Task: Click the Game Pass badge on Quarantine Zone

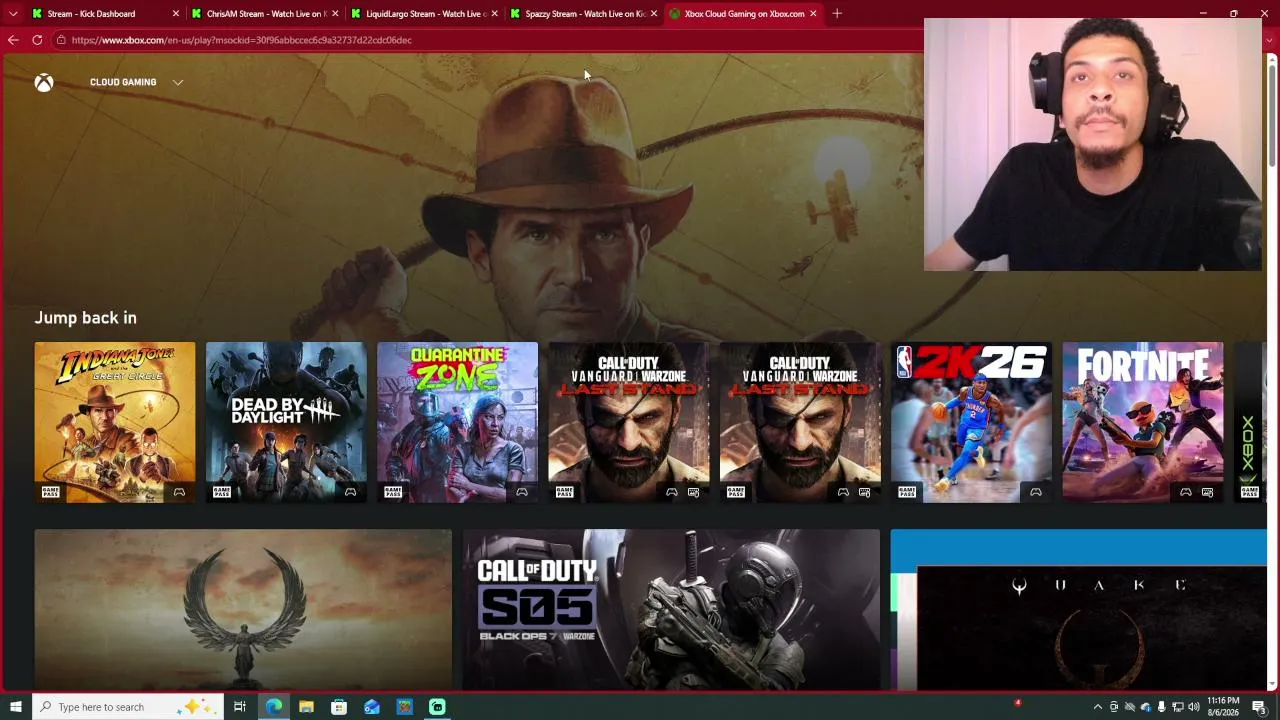Action: pyautogui.click(x=393, y=492)
